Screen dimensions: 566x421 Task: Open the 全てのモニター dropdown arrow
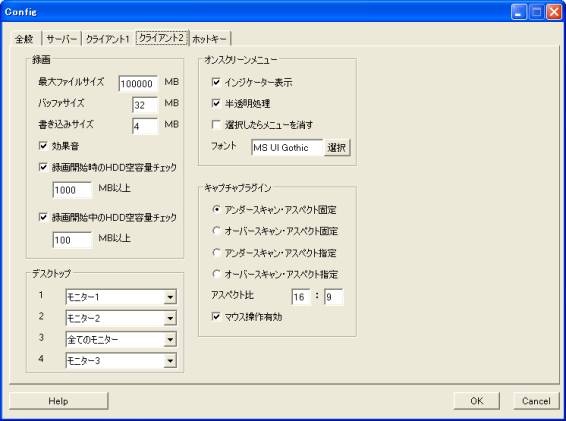click(170, 339)
